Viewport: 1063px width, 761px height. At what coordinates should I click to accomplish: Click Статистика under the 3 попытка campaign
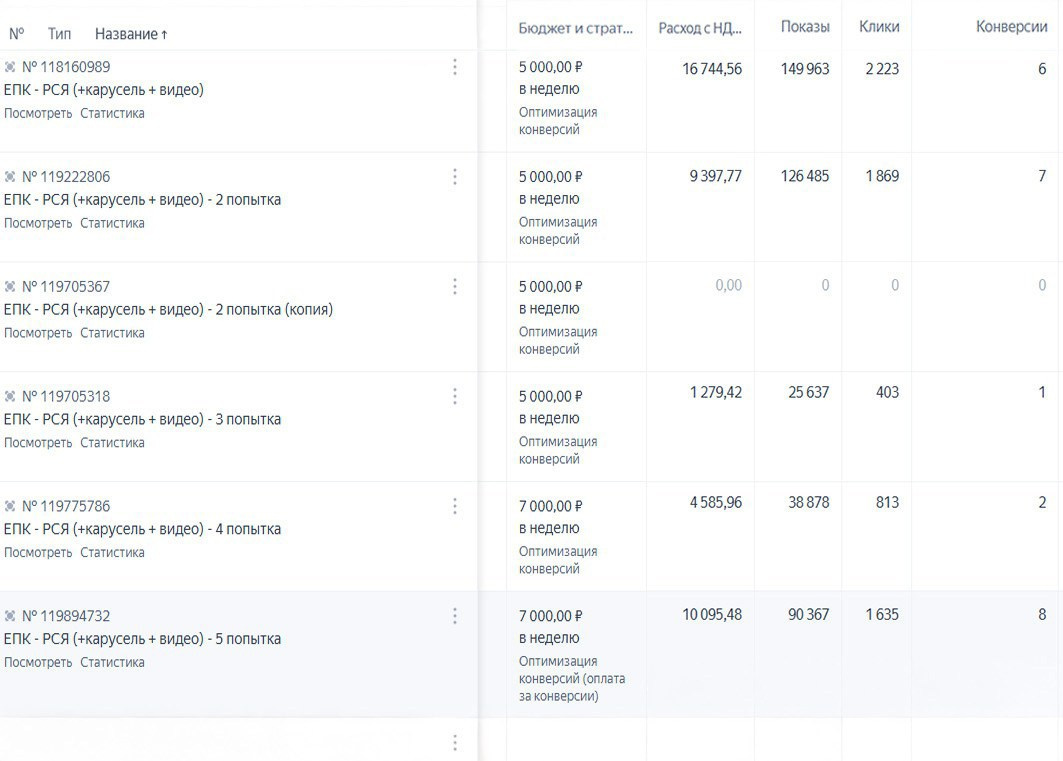tap(112, 443)
